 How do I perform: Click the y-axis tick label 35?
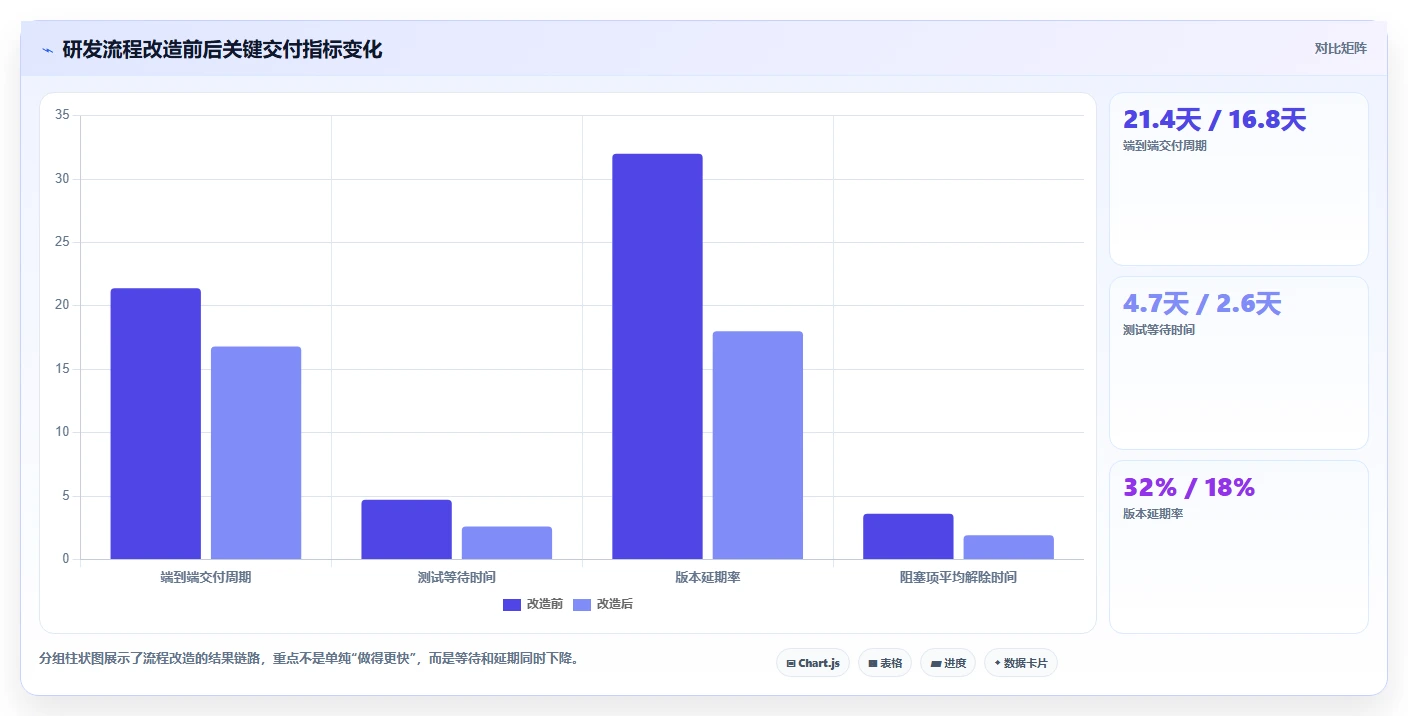click(x=62, y=115)
